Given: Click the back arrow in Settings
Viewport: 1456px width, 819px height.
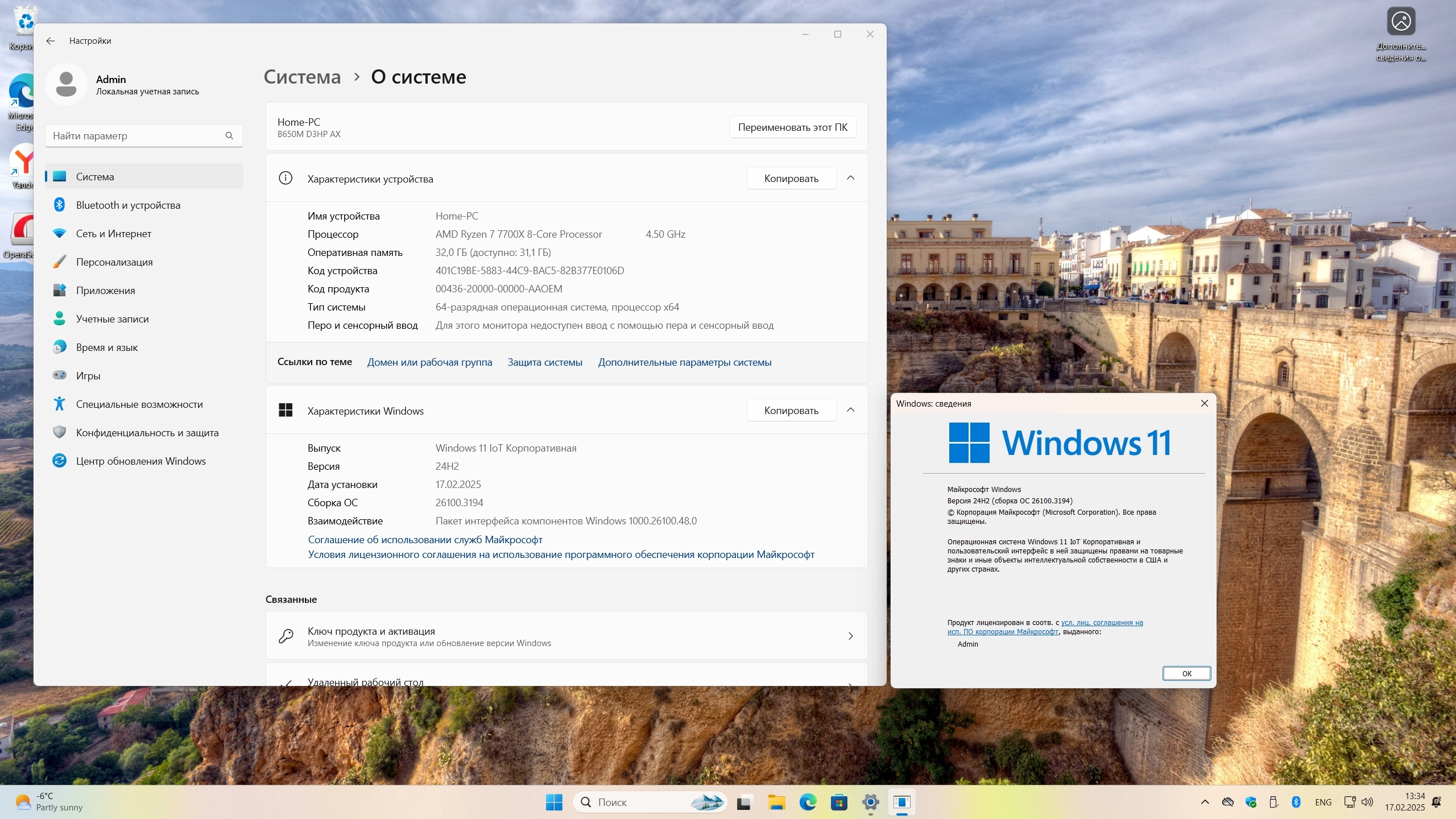Looking at the screenshot, I should 51,41.
